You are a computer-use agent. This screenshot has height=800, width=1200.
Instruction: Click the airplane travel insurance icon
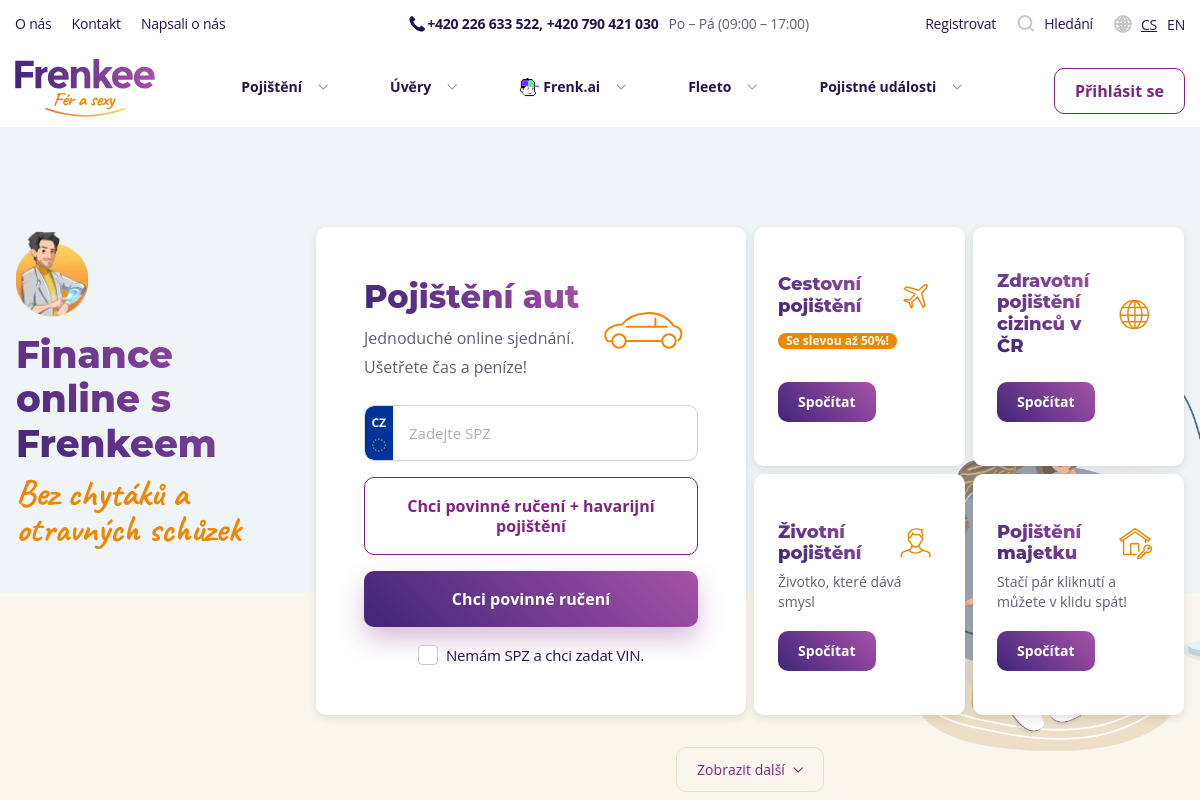pyautogui.click(x=915, y=296)
